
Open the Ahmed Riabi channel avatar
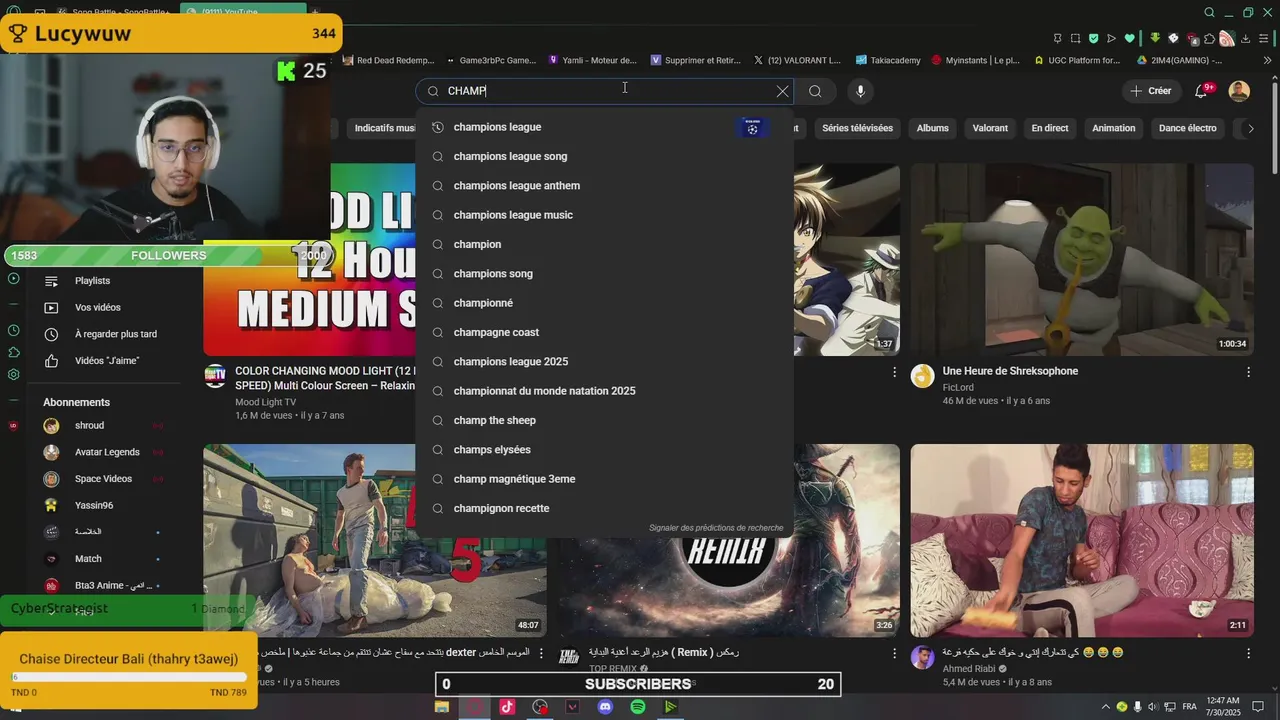[923, 657]
